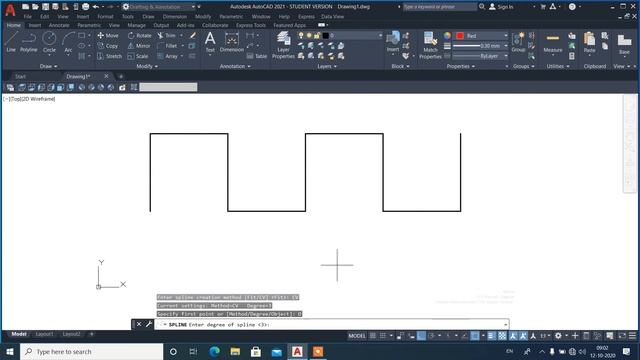Select the Arc tool
The height and width of the screenshot is (360, 640).
[68, 42]
